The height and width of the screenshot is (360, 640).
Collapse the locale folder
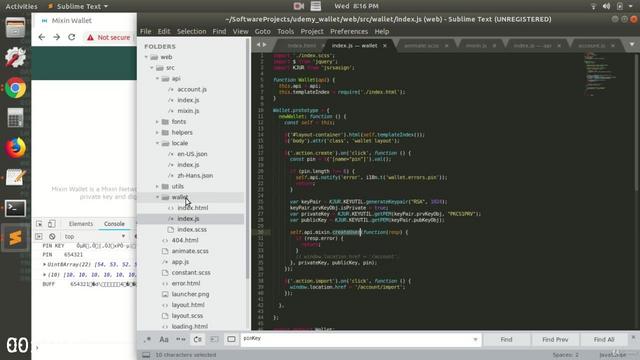pos(157,143)
